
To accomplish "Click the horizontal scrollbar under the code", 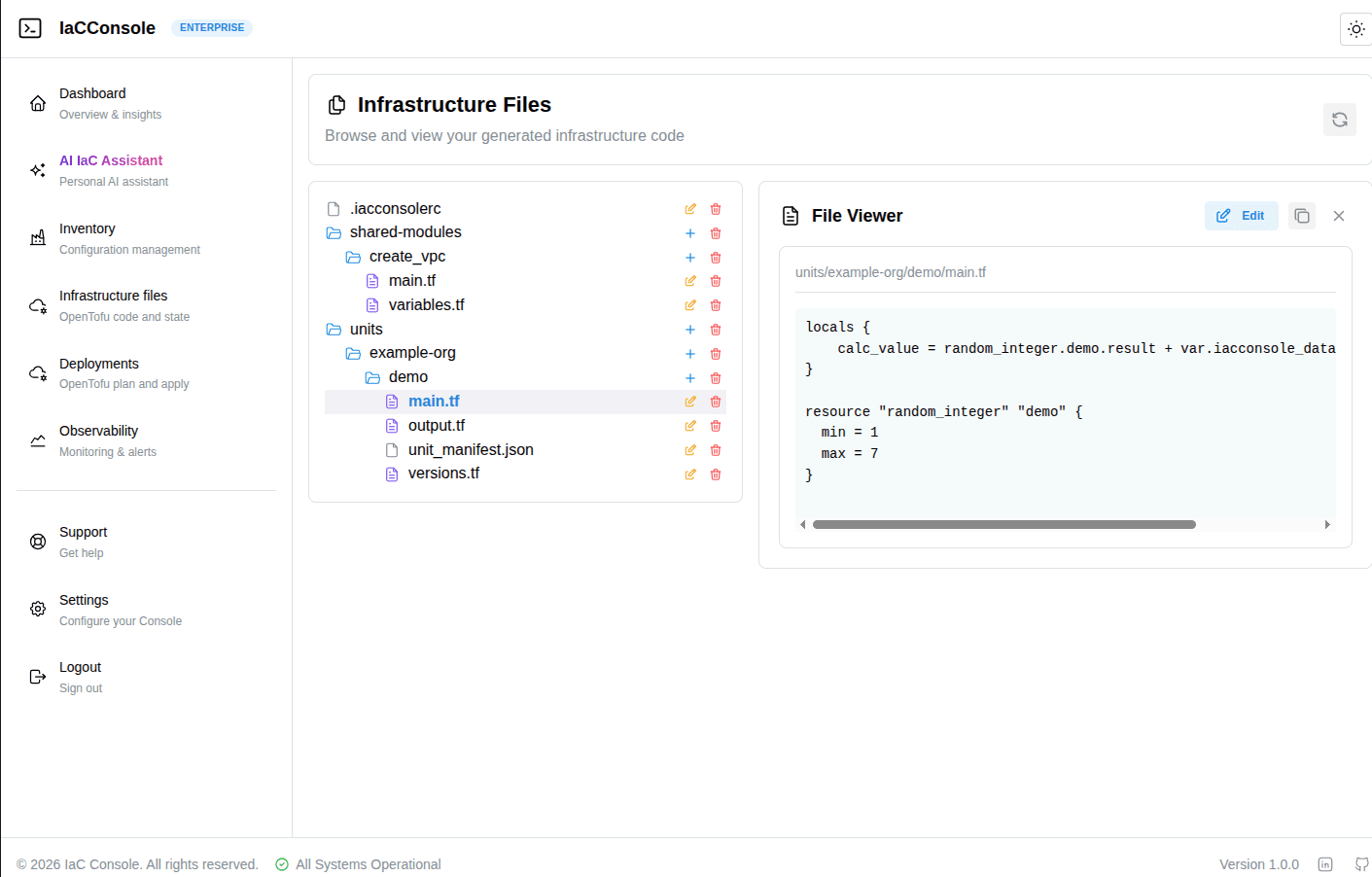I will (1003, 524).
